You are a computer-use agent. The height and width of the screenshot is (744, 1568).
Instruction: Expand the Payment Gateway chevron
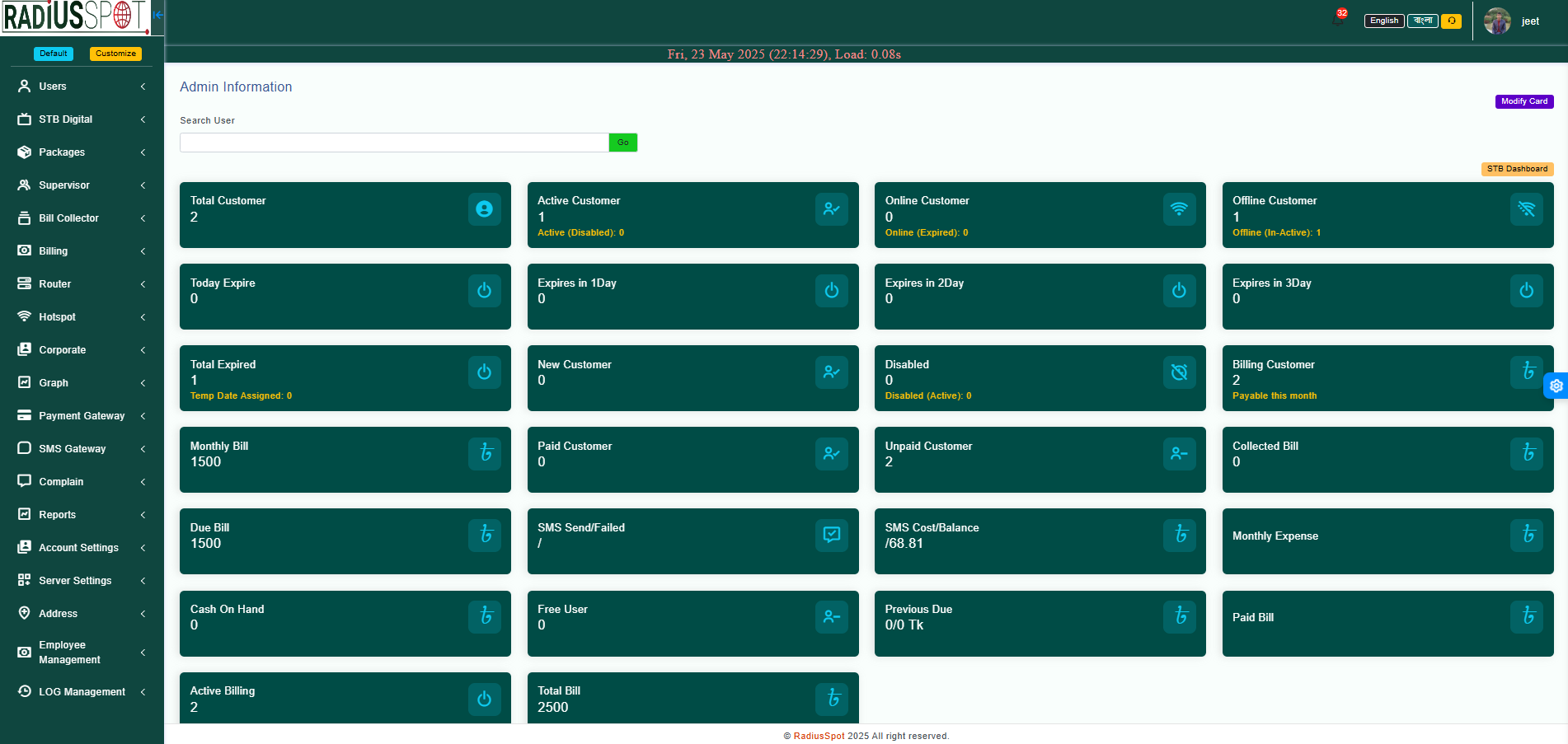(143, 416)
